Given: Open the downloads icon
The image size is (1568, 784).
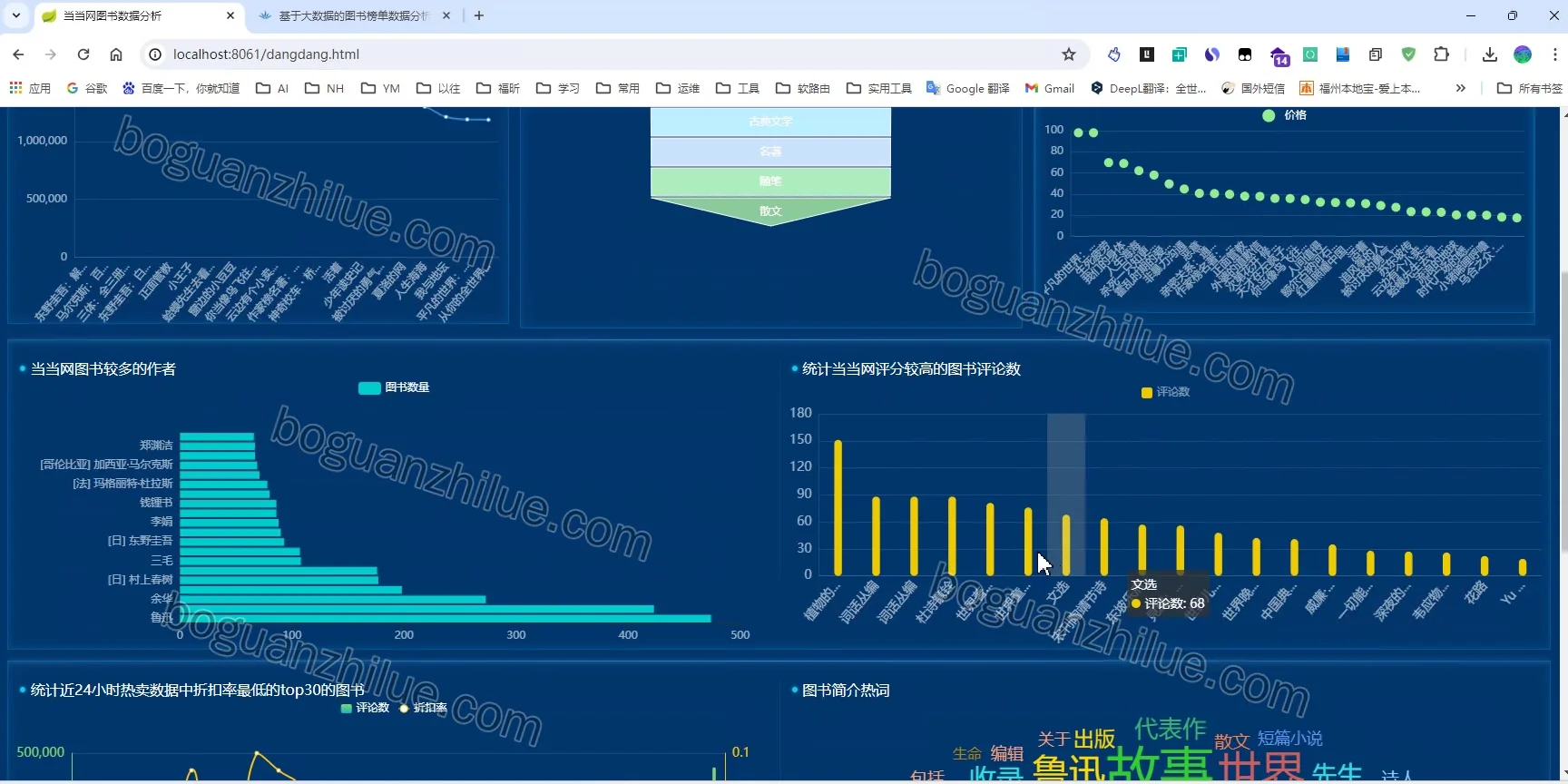Looking at the screenshot, I should 1489,54.
